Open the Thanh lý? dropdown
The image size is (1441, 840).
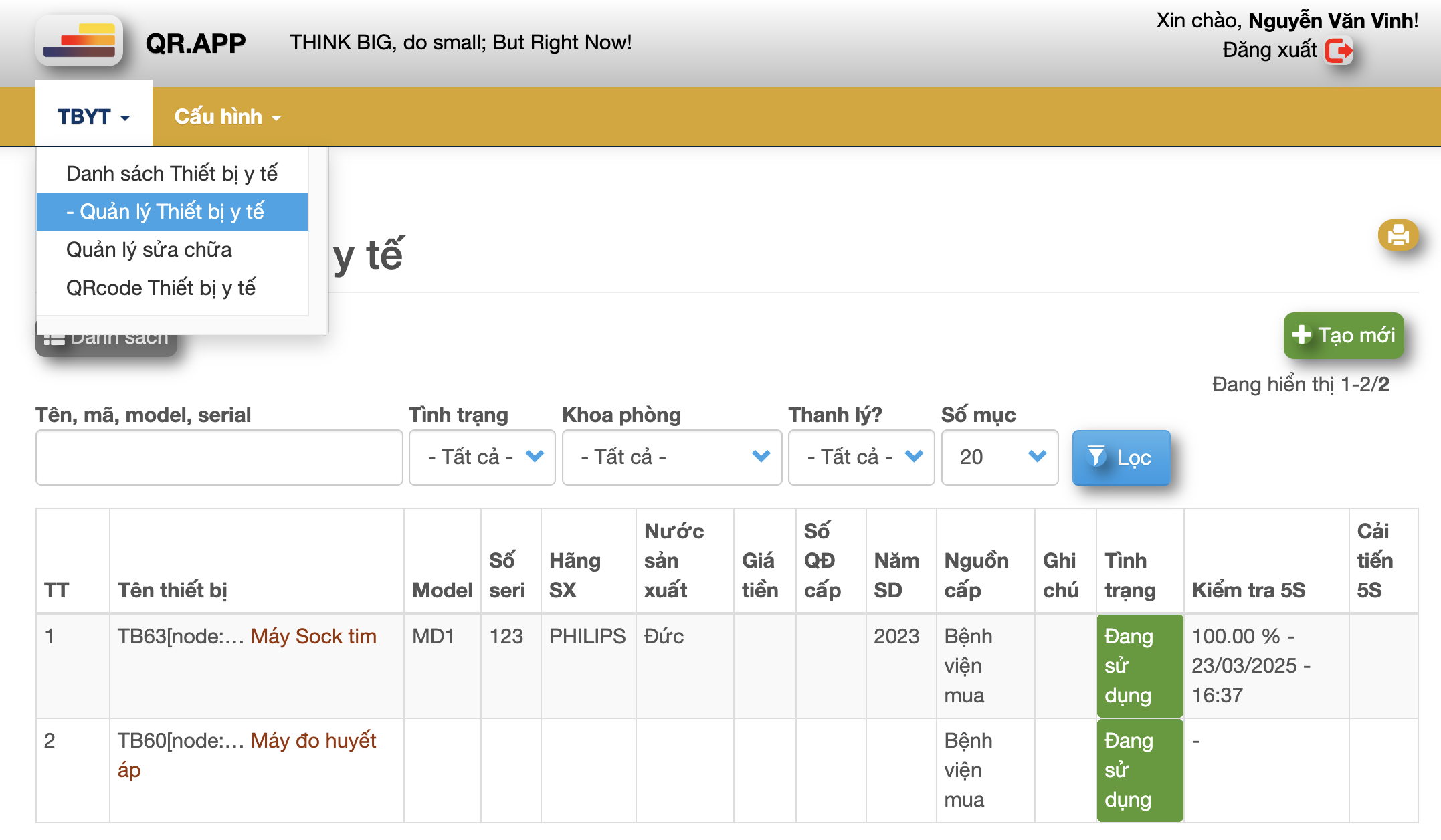pos(860,457)
